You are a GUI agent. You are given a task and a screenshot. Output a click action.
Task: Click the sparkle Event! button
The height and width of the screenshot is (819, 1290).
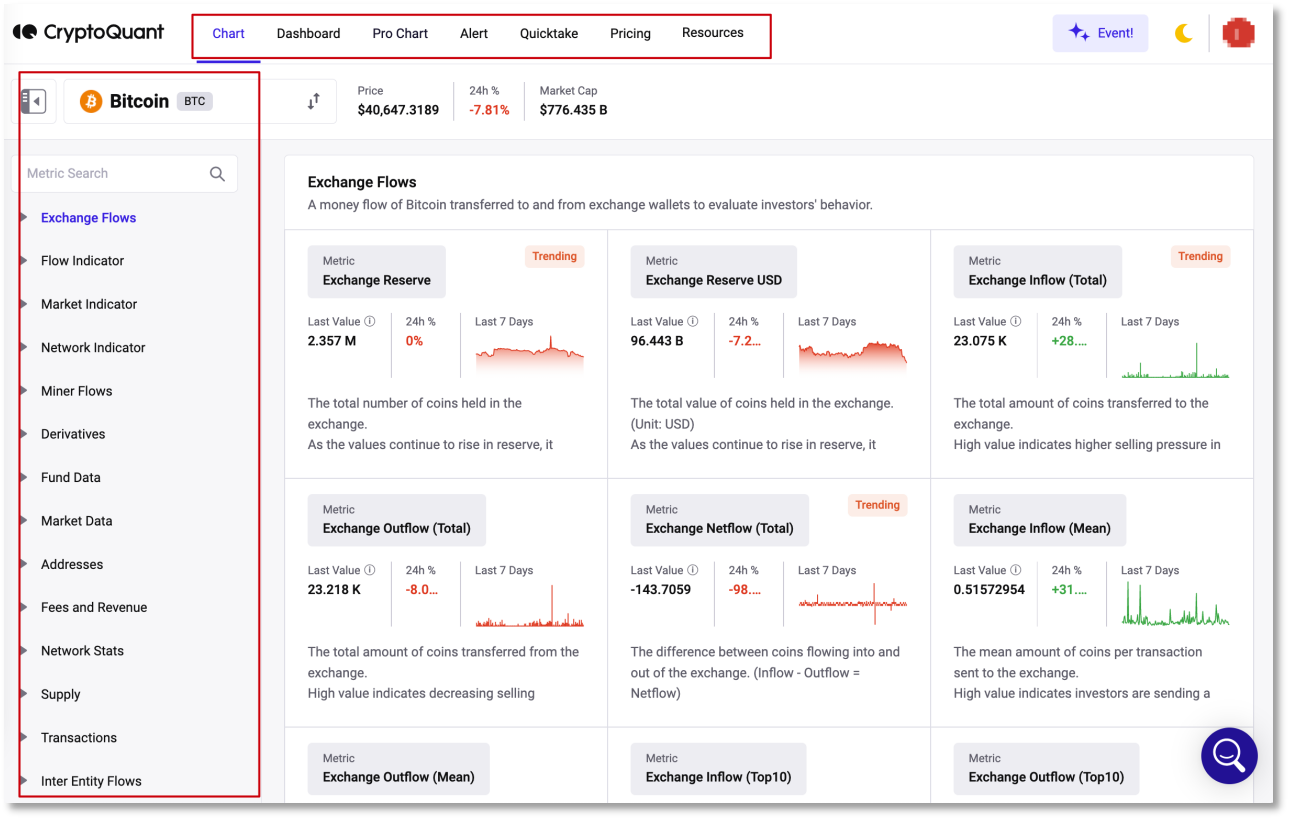tap(1100, 33)
